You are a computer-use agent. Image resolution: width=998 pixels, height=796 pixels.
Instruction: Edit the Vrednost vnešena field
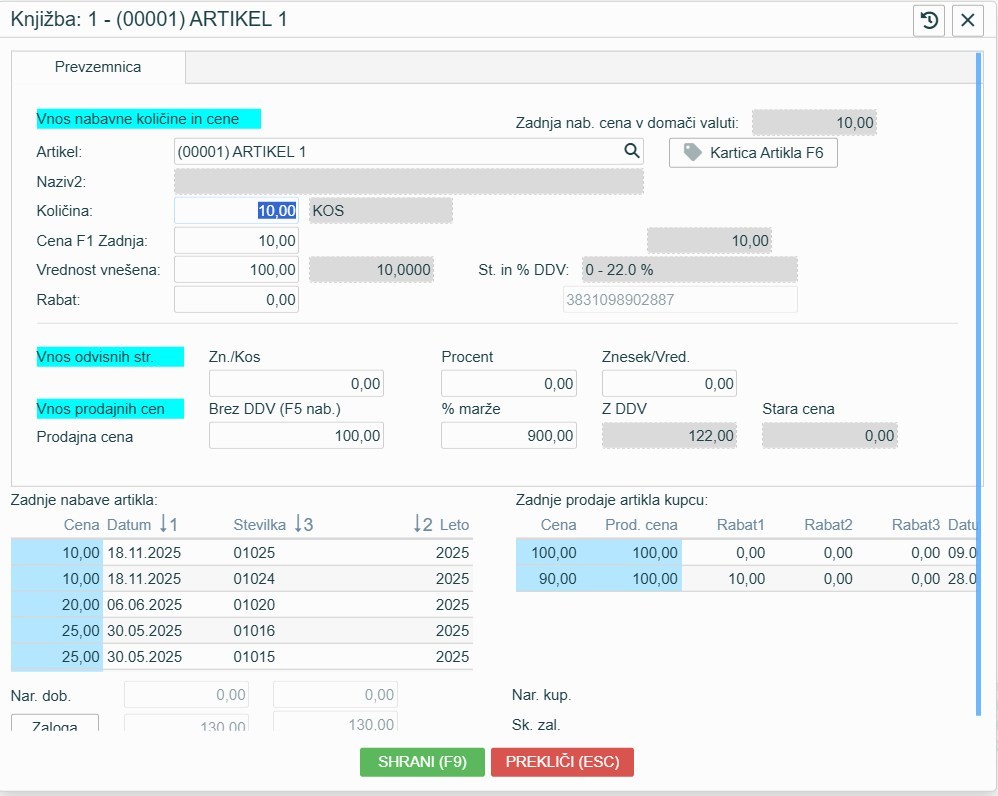(x=236, y=270)
